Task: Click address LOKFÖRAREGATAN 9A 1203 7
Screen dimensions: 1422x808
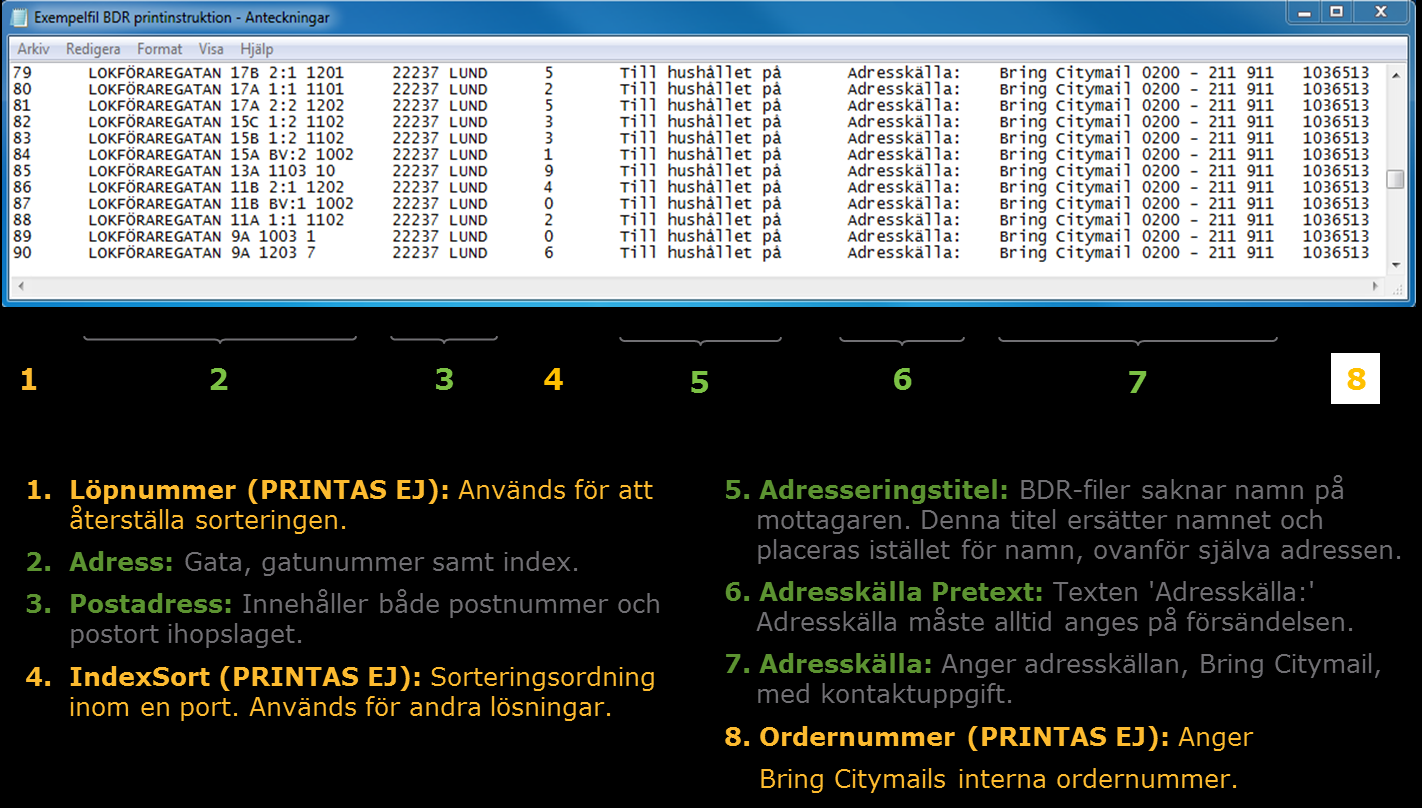Action: tap(202, 253)
